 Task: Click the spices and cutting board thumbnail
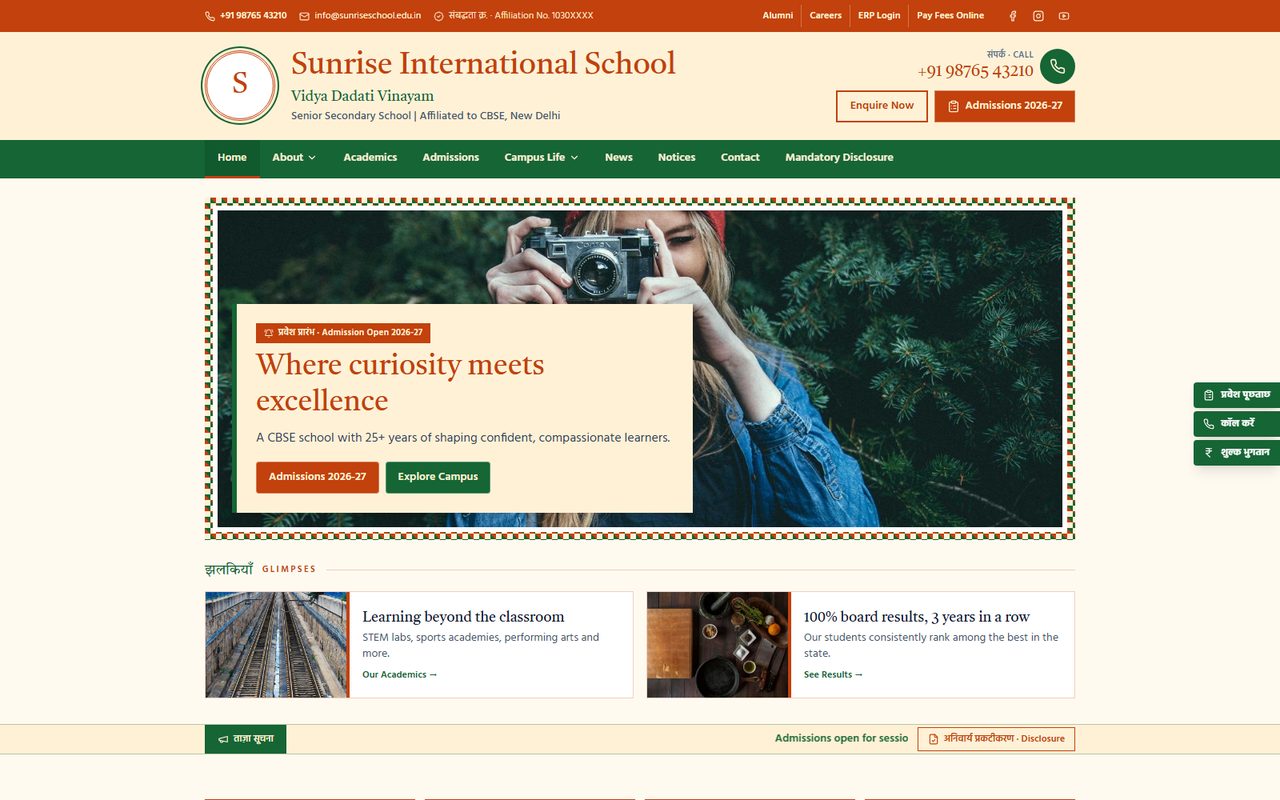click(x=718, y=645)
